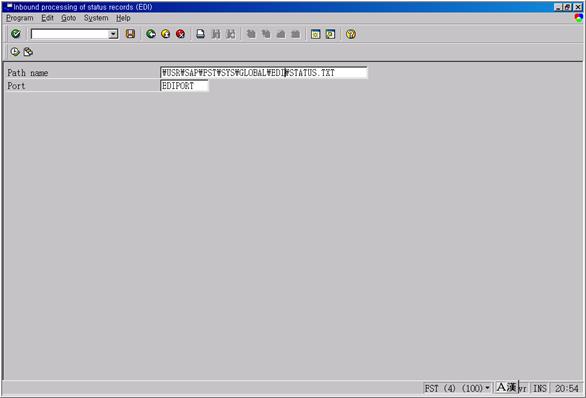Click the Save diskette icon

point(130,34)
